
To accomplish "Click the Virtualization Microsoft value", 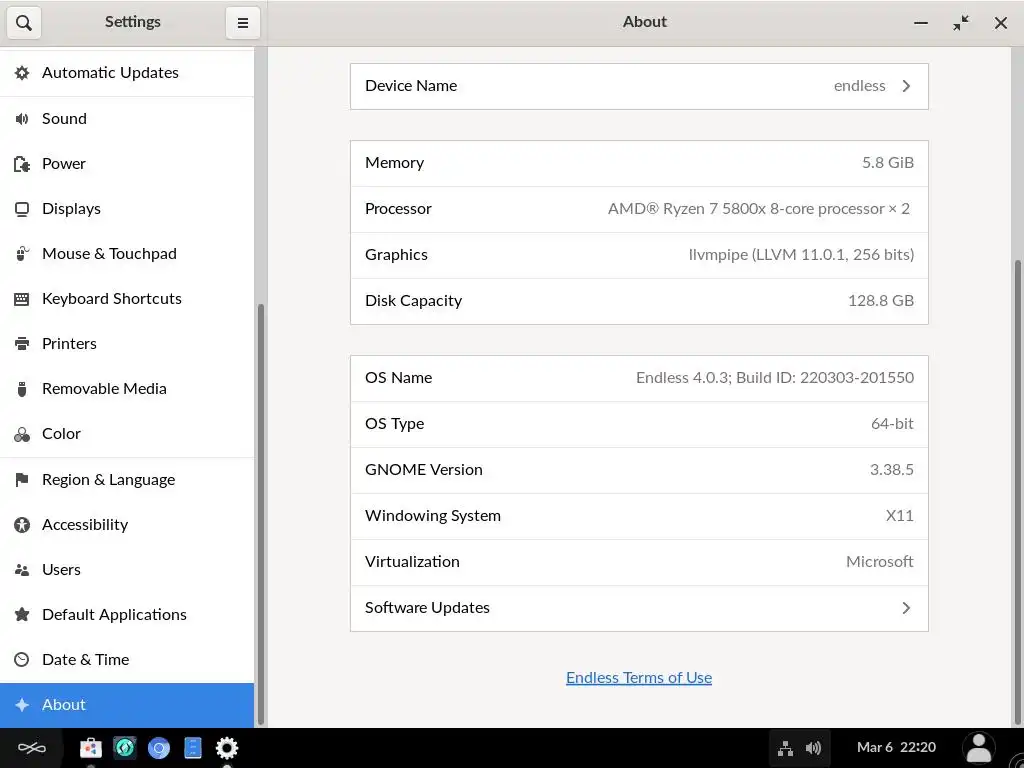I will tap(880, 562).
